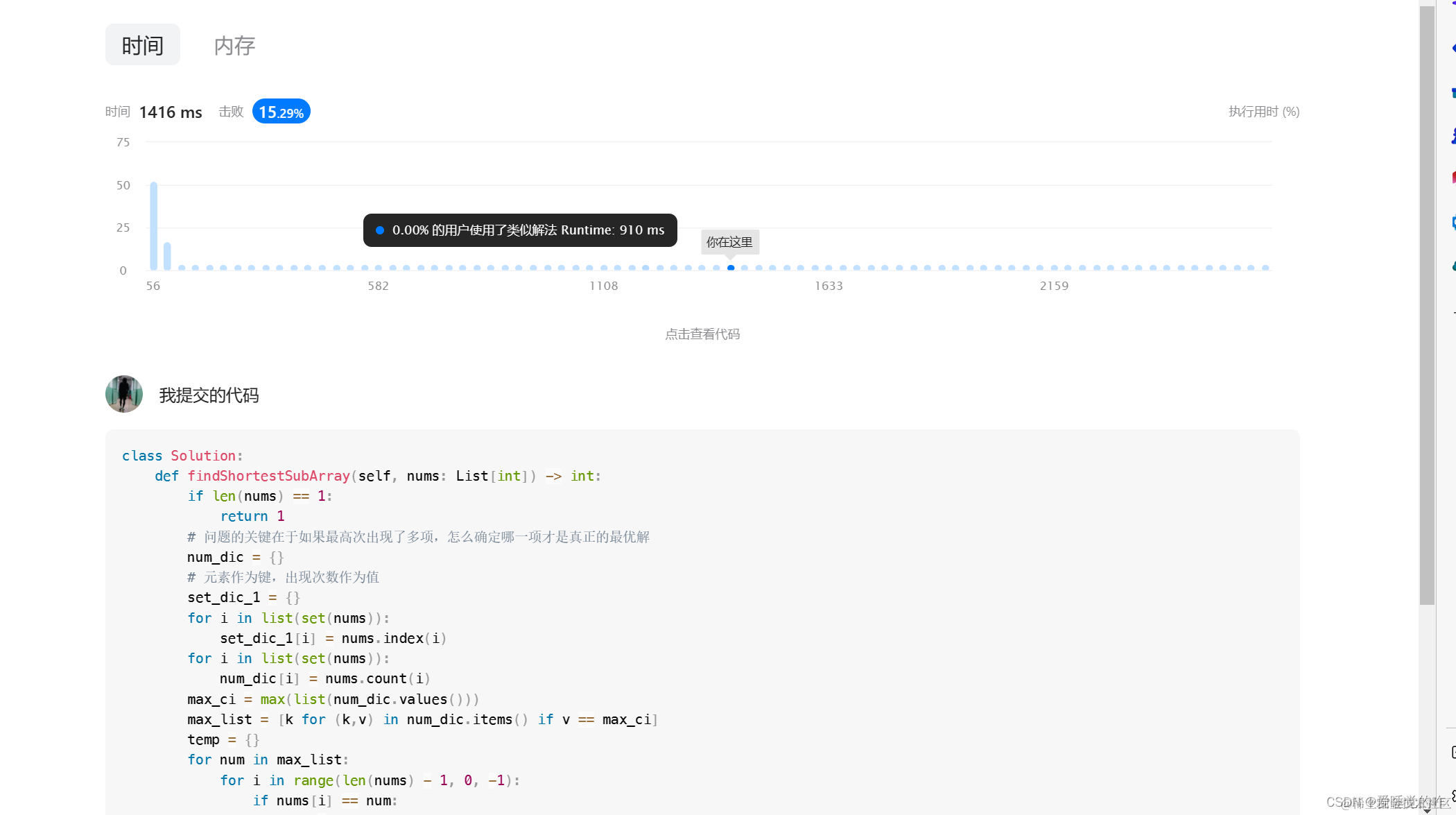Click the dark blue highlighted chart dot

click(731, 268)
